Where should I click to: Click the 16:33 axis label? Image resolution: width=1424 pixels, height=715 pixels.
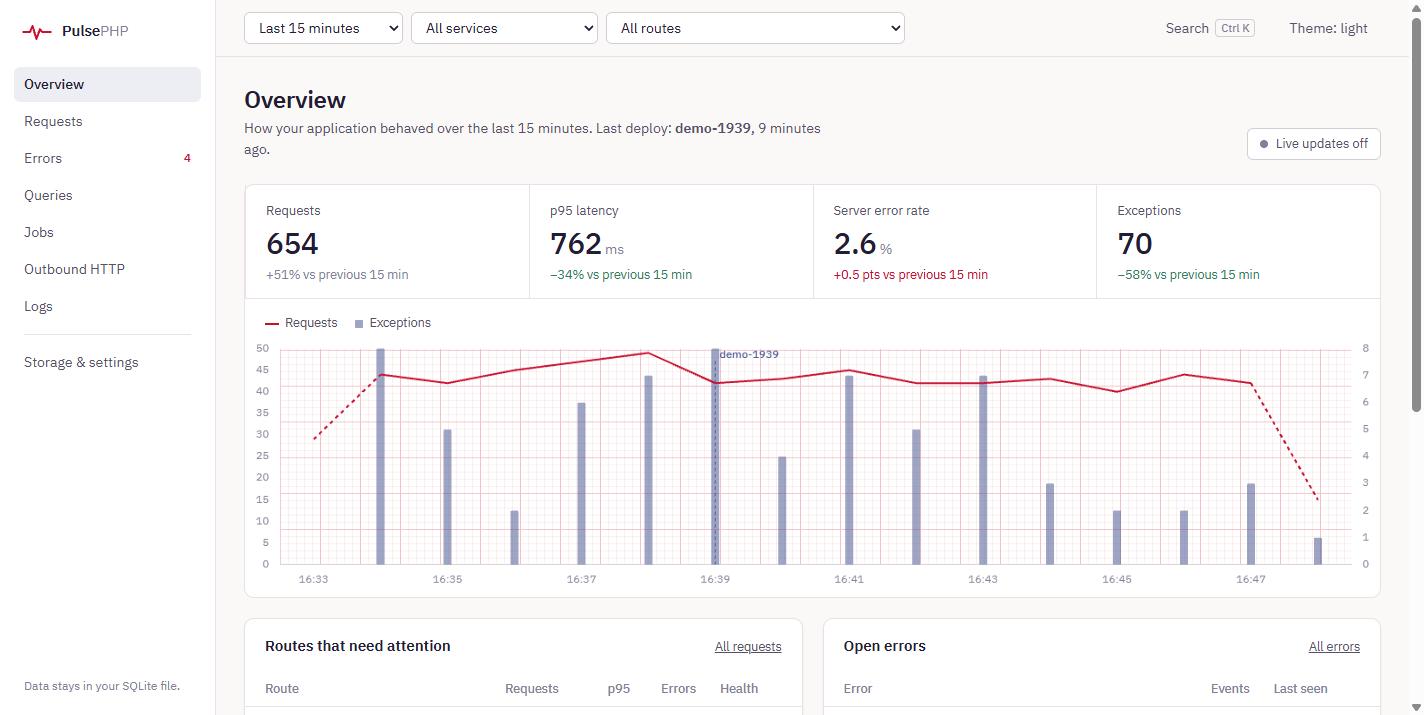[313, 579]
